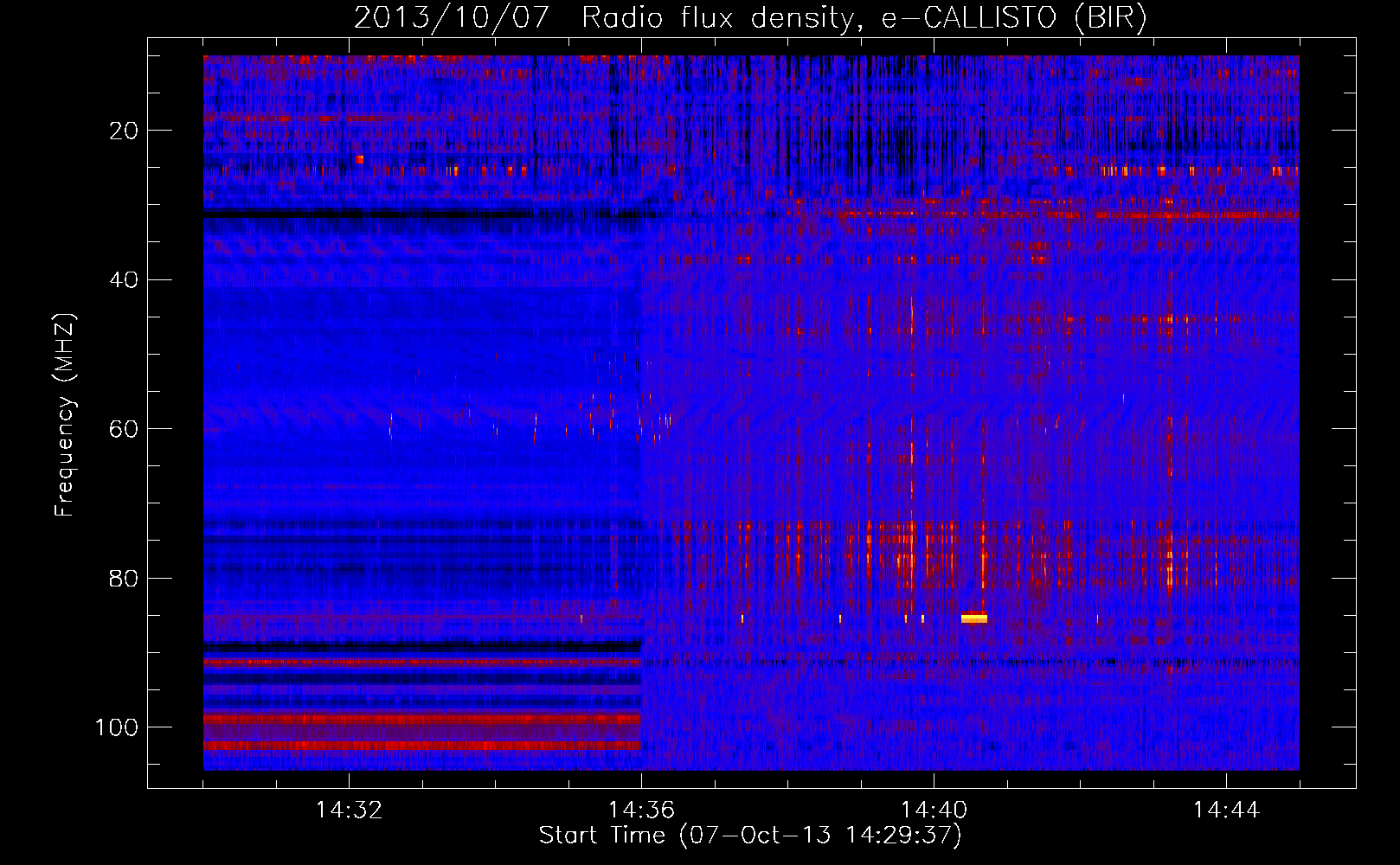Click the 20 frequency tick label
Viewport: 1400px width, 865px height.
[124, 131]
